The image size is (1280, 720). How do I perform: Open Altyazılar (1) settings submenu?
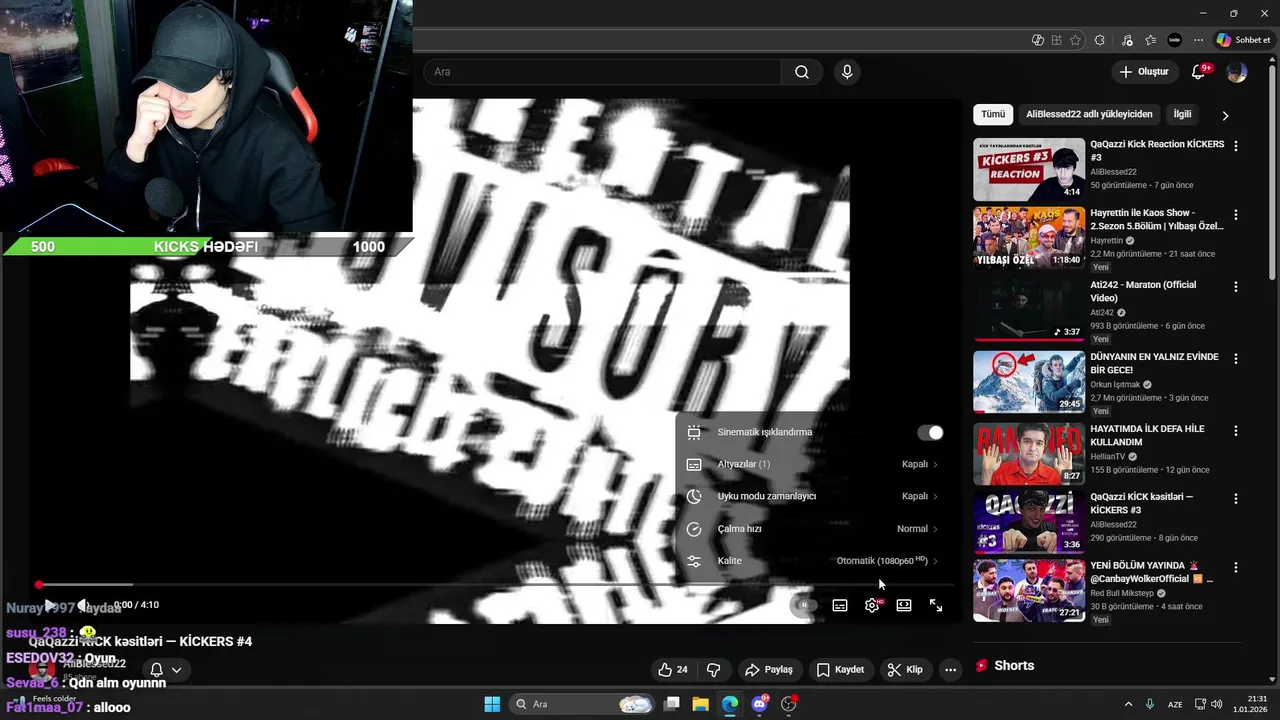[x=812, y=464]
